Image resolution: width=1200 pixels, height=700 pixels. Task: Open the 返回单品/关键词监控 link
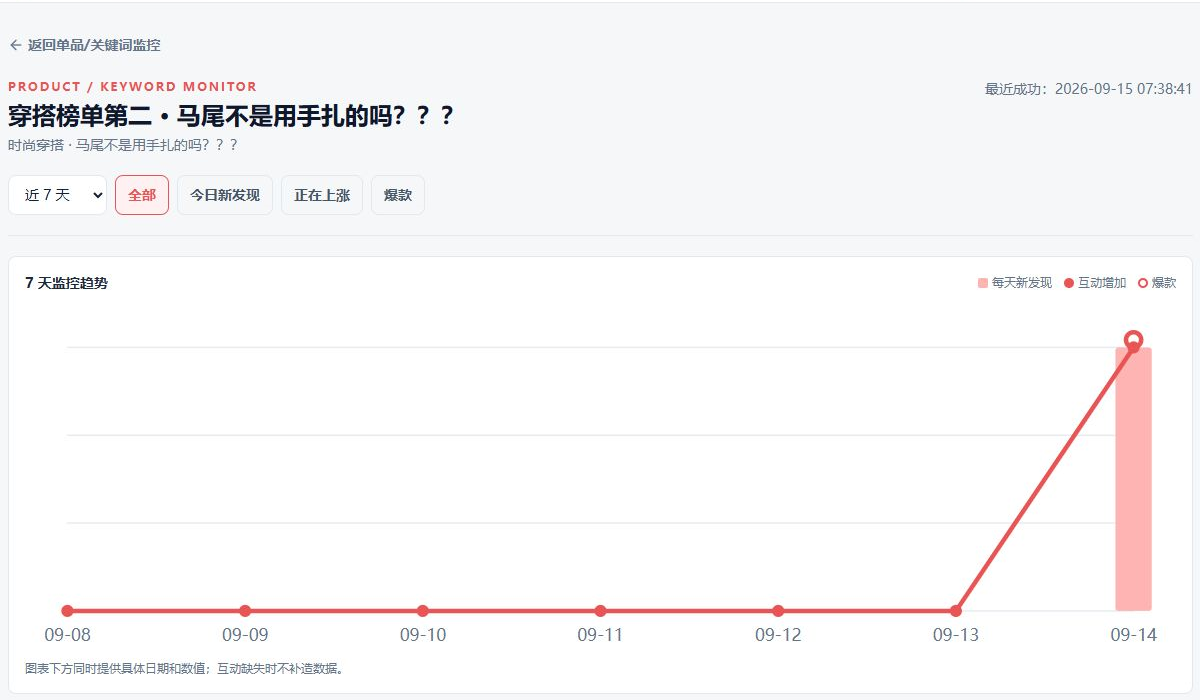click(x=85, y=45)
